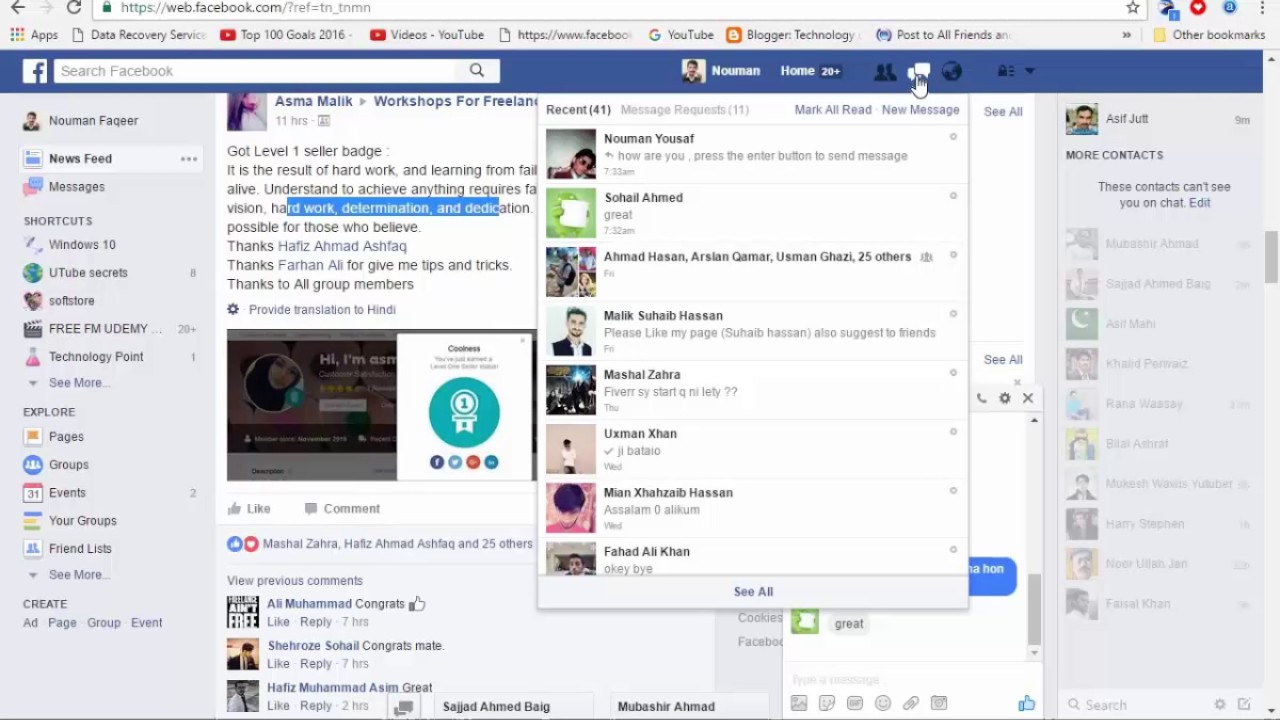This screenshot has height=720, width=1280.
Task: Open chat sidebar options gear
Action: click(1220, 705)
